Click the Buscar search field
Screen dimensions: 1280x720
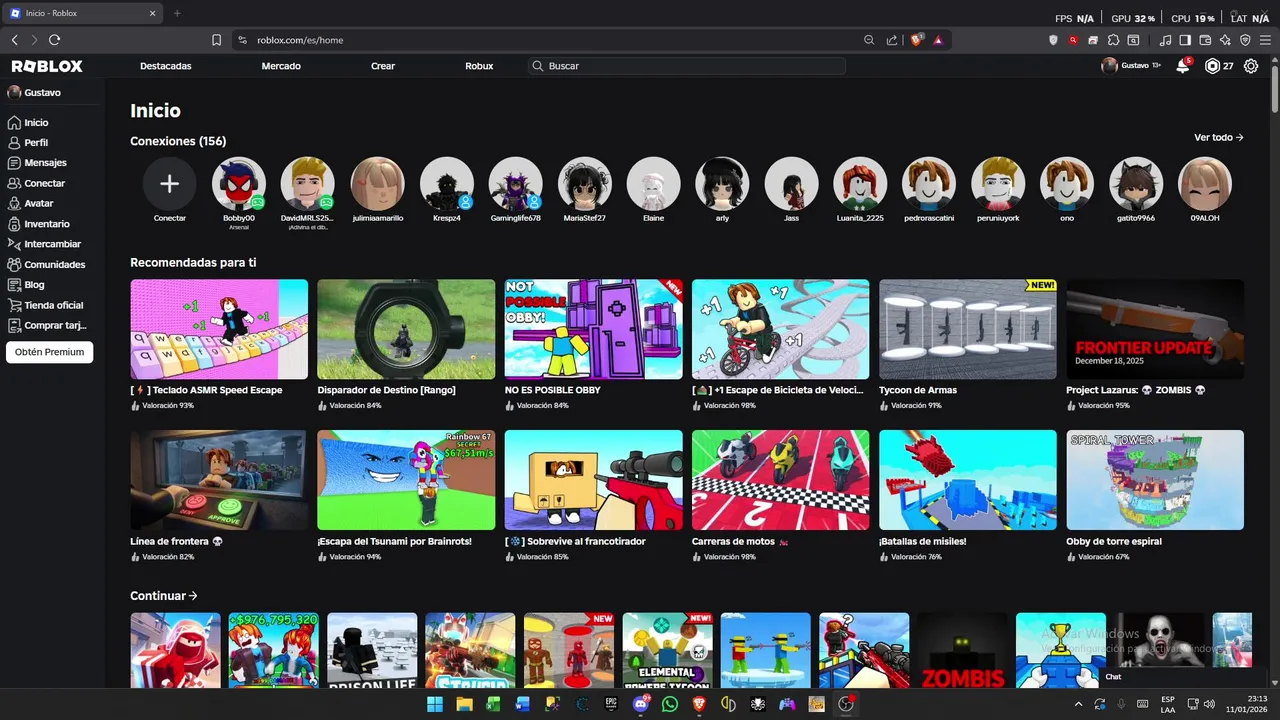(x=687, y=66)
